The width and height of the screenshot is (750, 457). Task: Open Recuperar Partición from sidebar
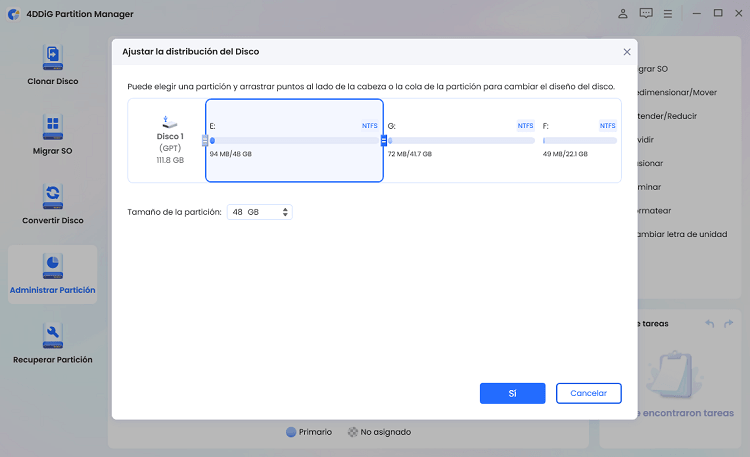(x=52, y=335)
